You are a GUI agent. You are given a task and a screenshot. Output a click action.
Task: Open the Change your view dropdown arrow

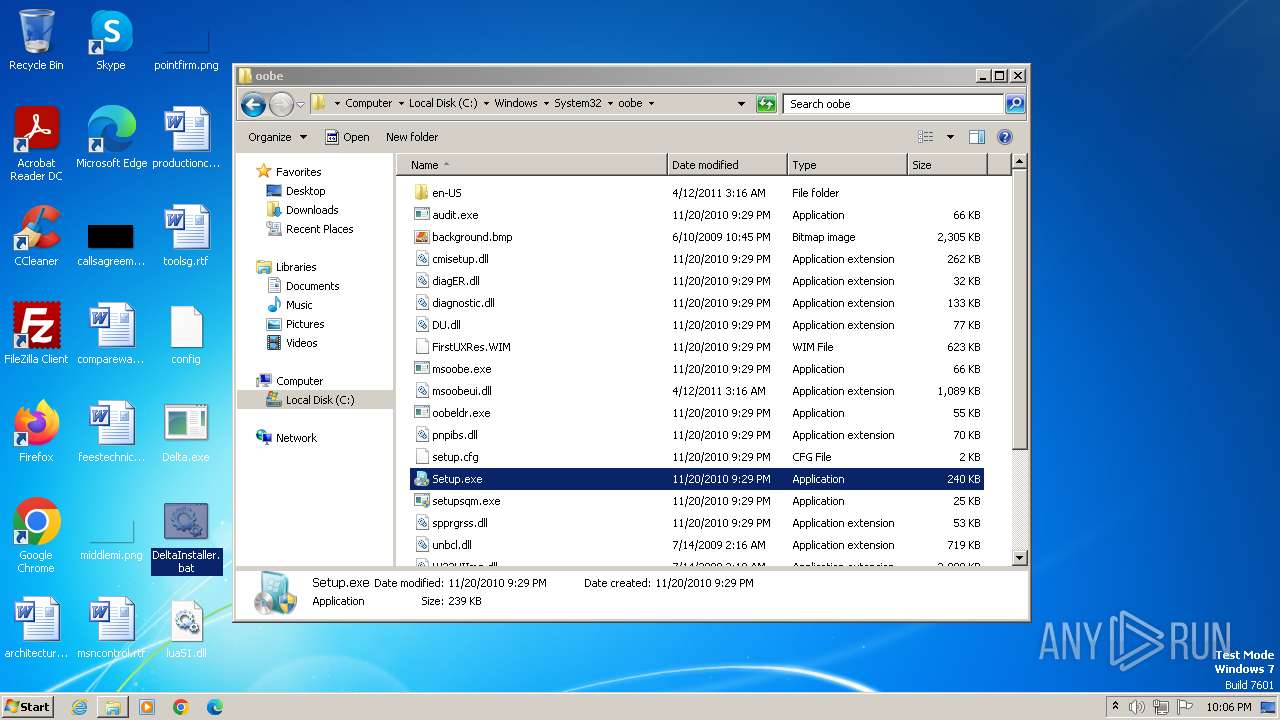click(950, 137)
